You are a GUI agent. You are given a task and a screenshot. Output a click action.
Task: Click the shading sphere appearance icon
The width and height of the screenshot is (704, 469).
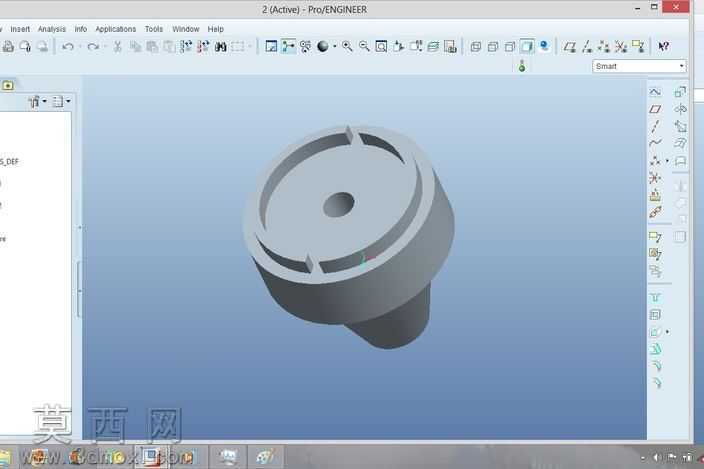pos(322,46)
